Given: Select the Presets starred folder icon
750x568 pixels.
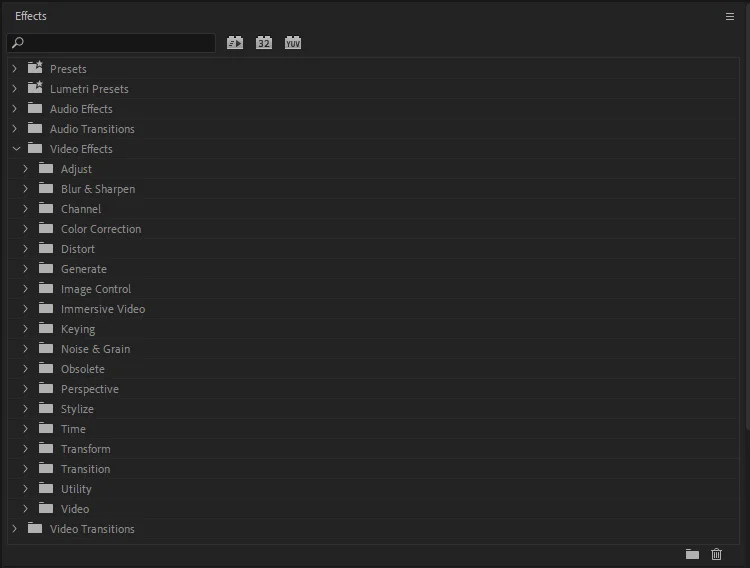Looking at the screenshot, I should point(35,67).
